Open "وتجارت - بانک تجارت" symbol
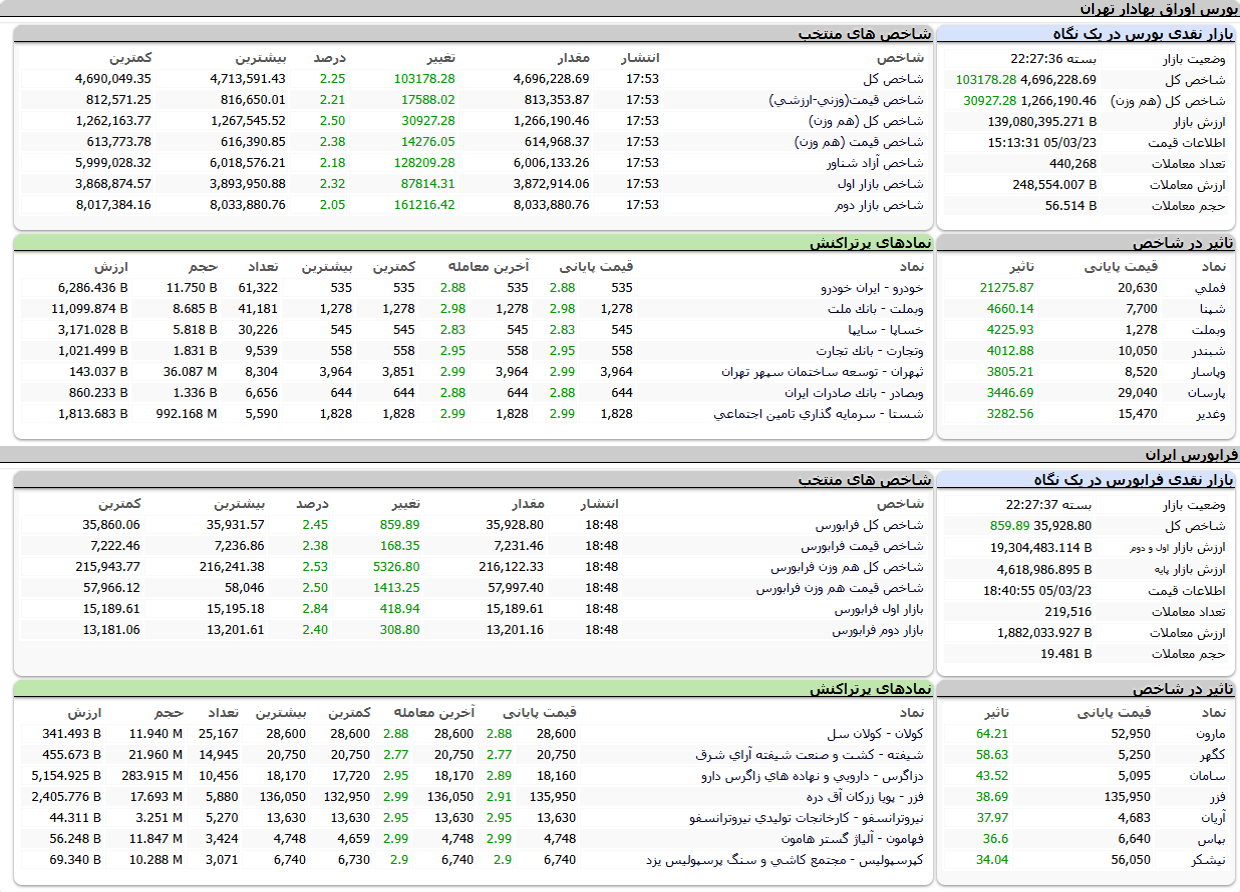Image resolution: width=1240 pixels, height=892 pixels. [870, 351]
